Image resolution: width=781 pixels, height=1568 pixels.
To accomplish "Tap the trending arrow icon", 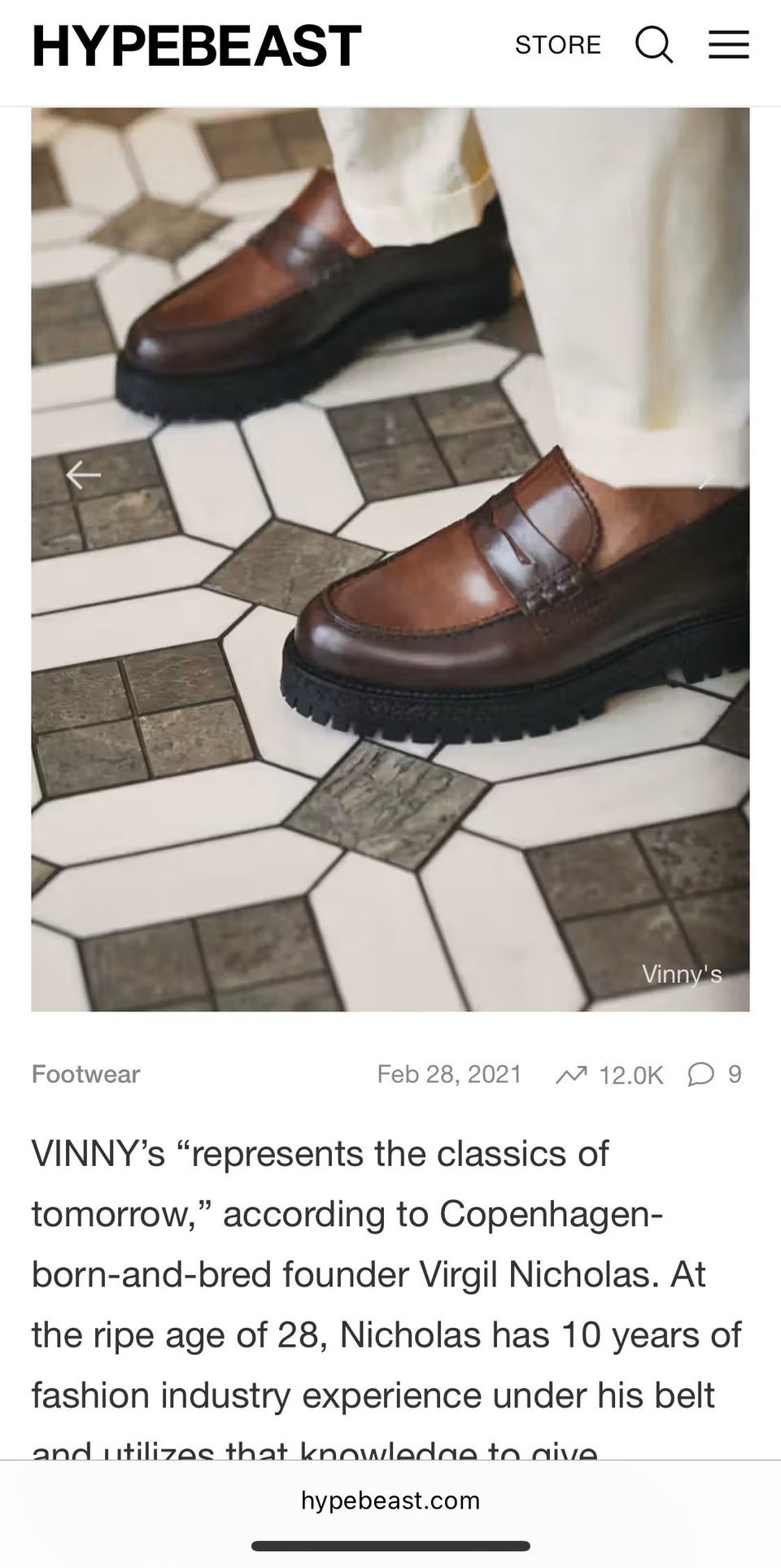I will coord(571,1076).
